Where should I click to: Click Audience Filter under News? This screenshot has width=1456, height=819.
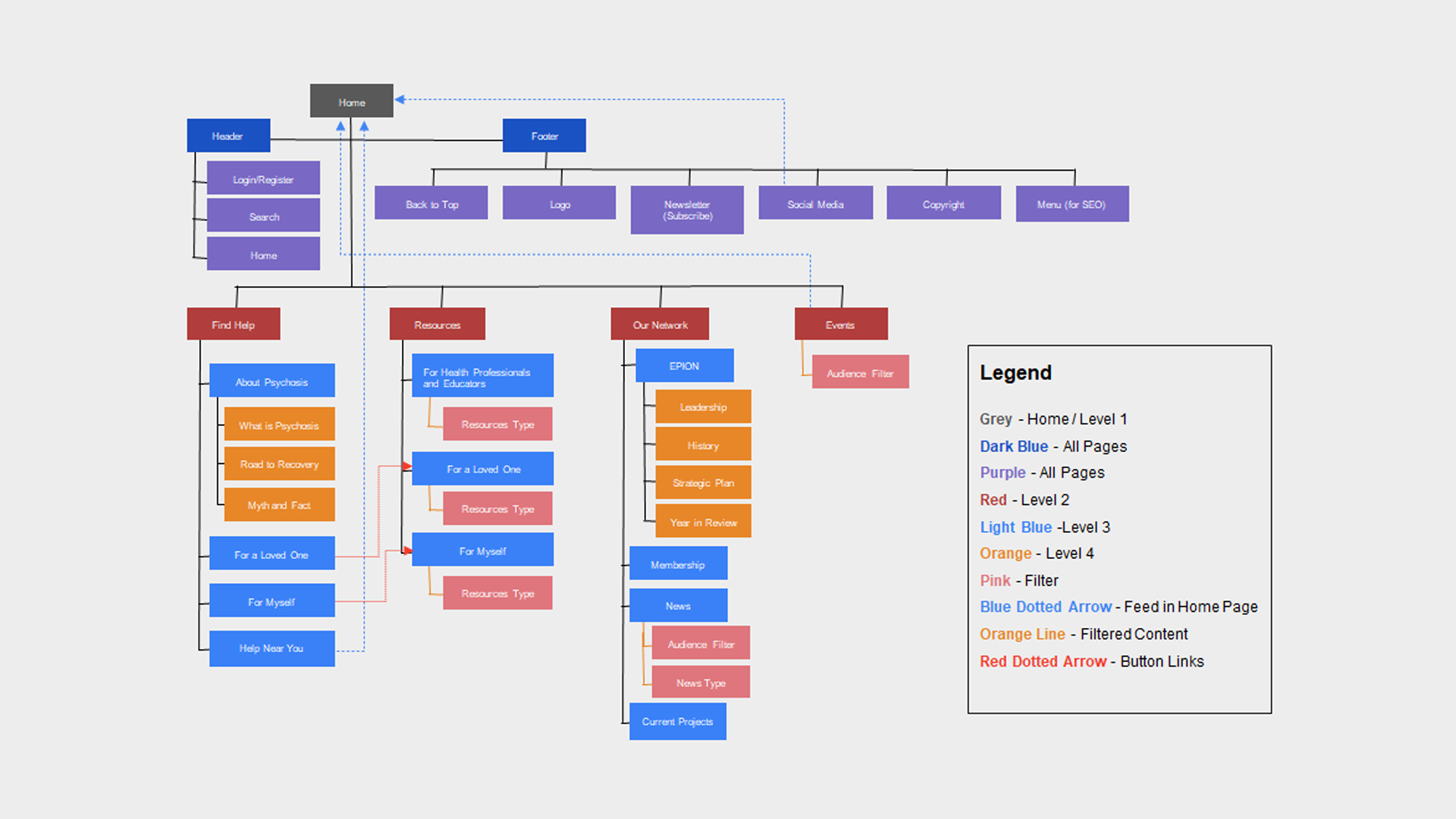(701, 643)
